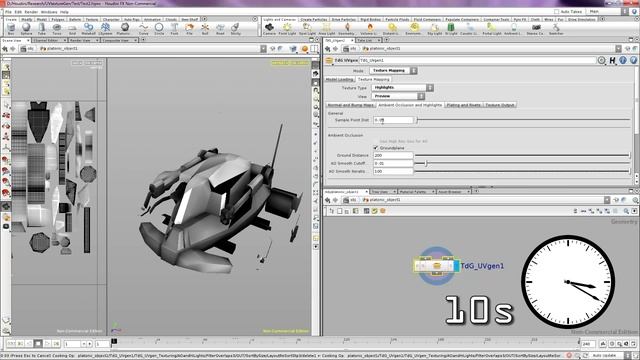Add an Environment Light from the shelf
640x360 pixels.
pos(414,29)
